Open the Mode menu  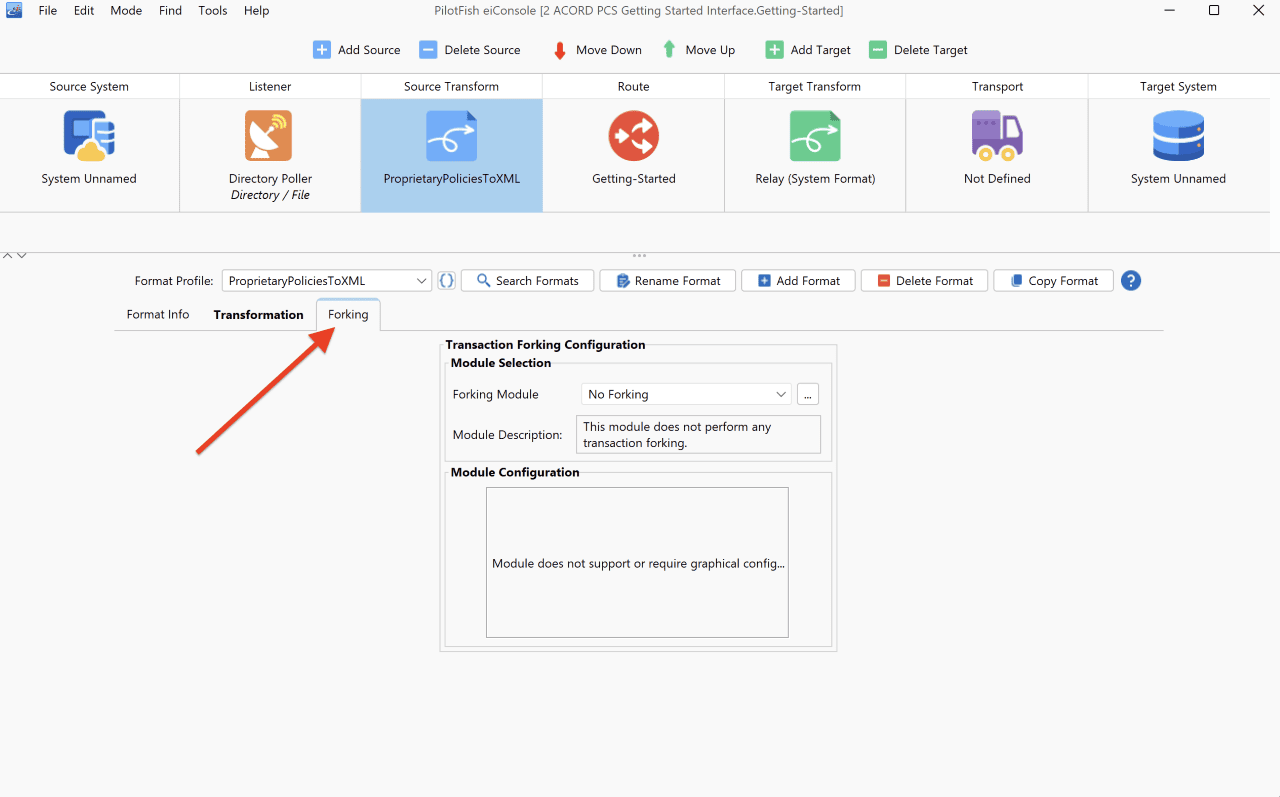(x=126, y=11)
